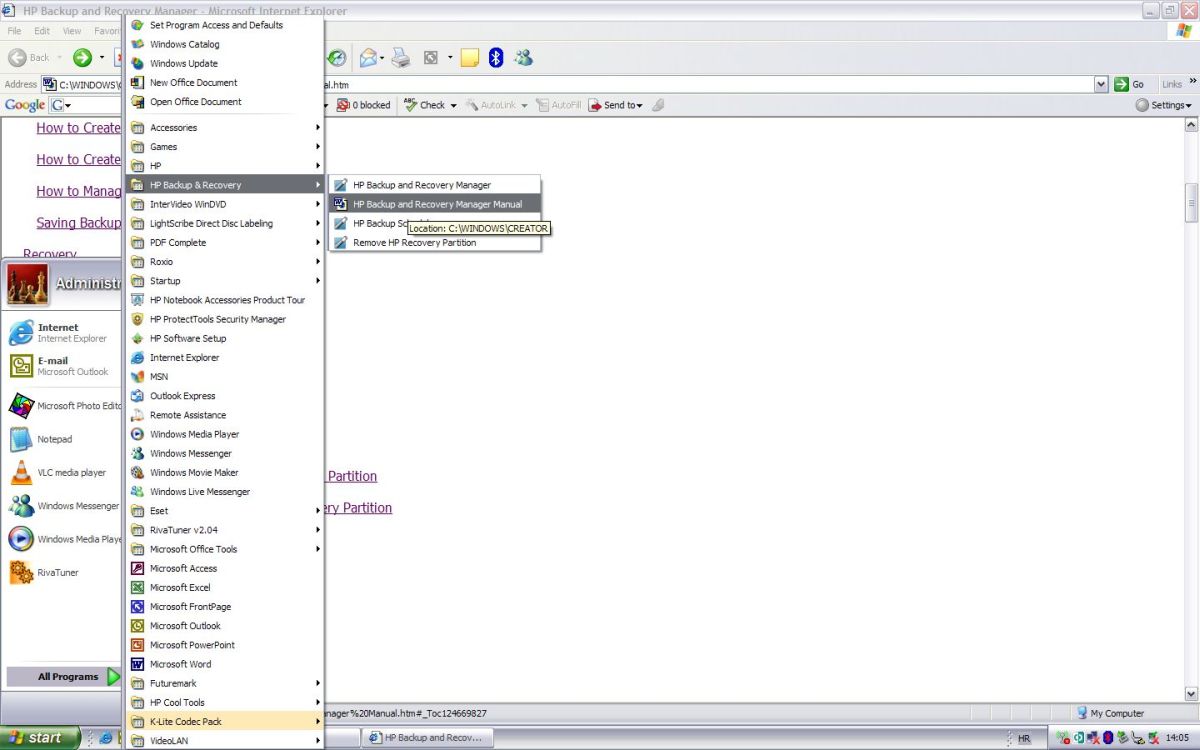Toggle the popup blocker '0 blocked' button
This screenshot has width=1200, height=750.
[x=364, y=105]
